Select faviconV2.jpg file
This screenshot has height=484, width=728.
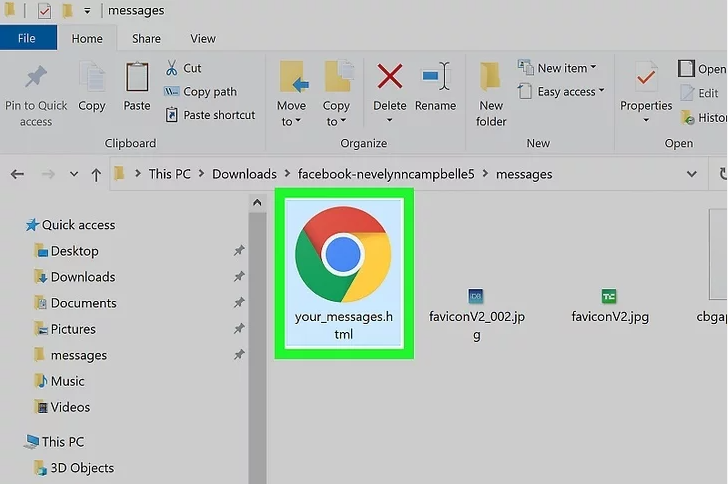(x=610, y=306)
